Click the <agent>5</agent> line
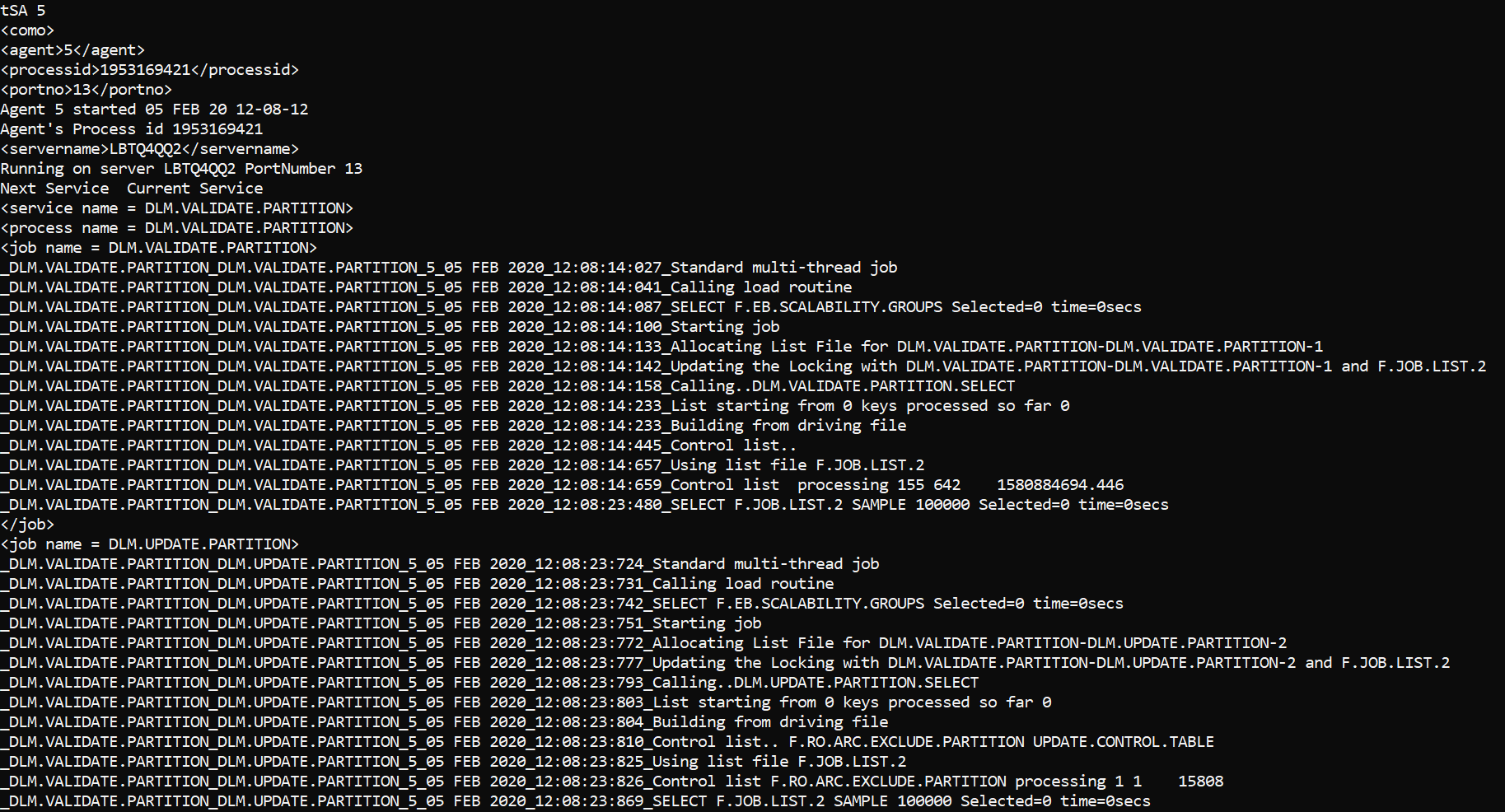Screen dimensions: 1505x812 pos(72,50)
